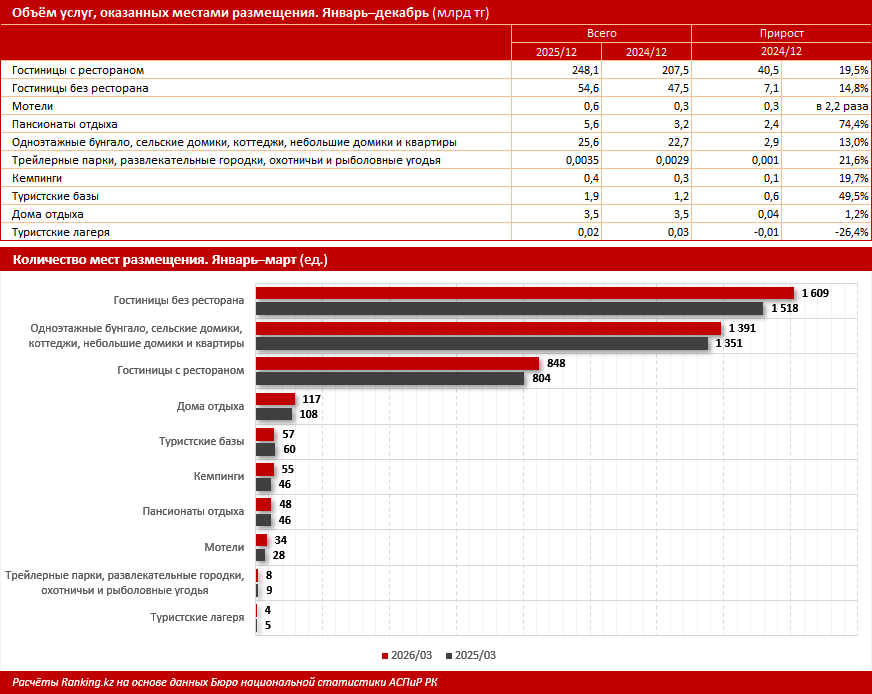Select the Гостиницы с рестораном table row label

coord(78,70)
